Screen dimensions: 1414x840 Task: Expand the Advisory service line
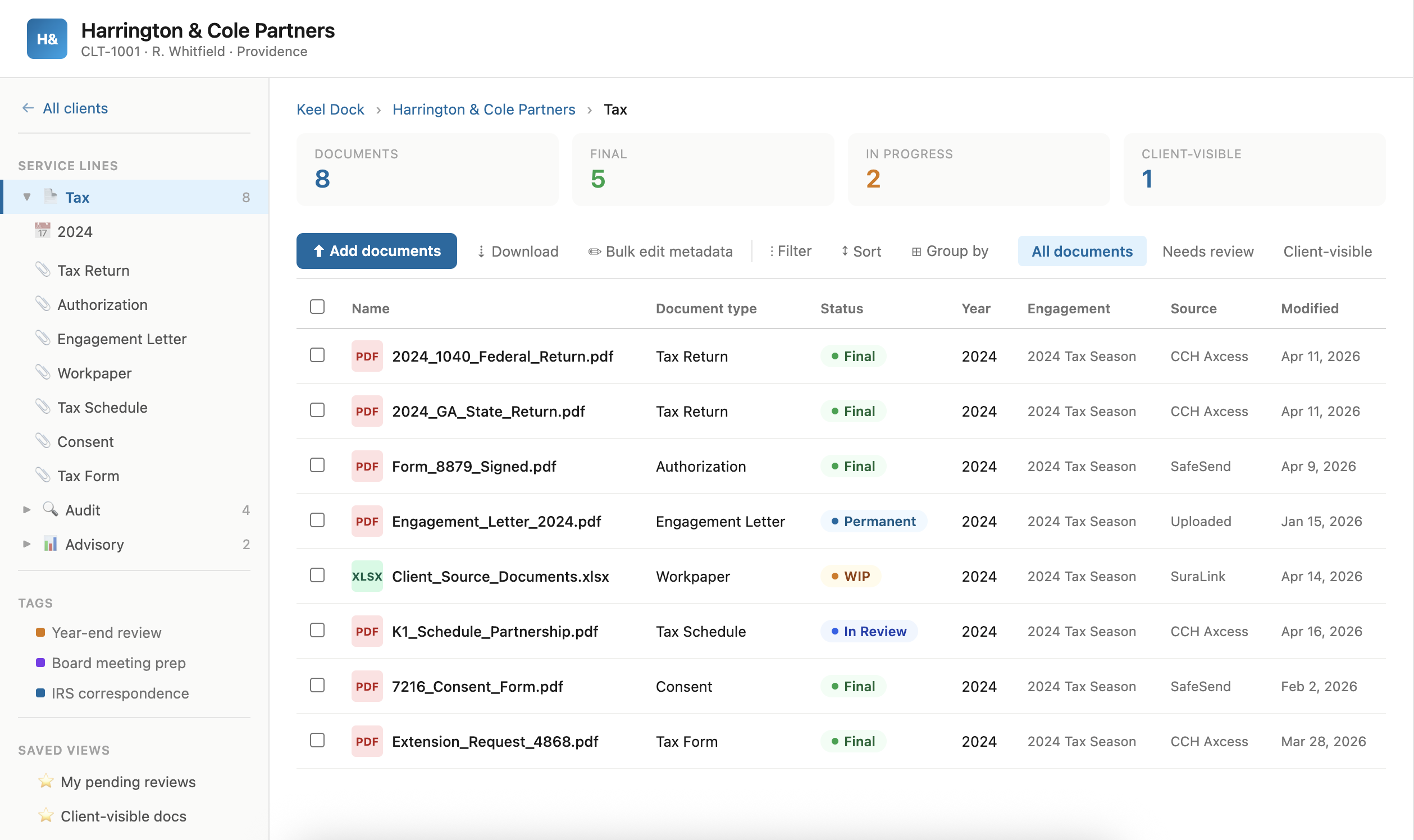[x=26, y=544]
